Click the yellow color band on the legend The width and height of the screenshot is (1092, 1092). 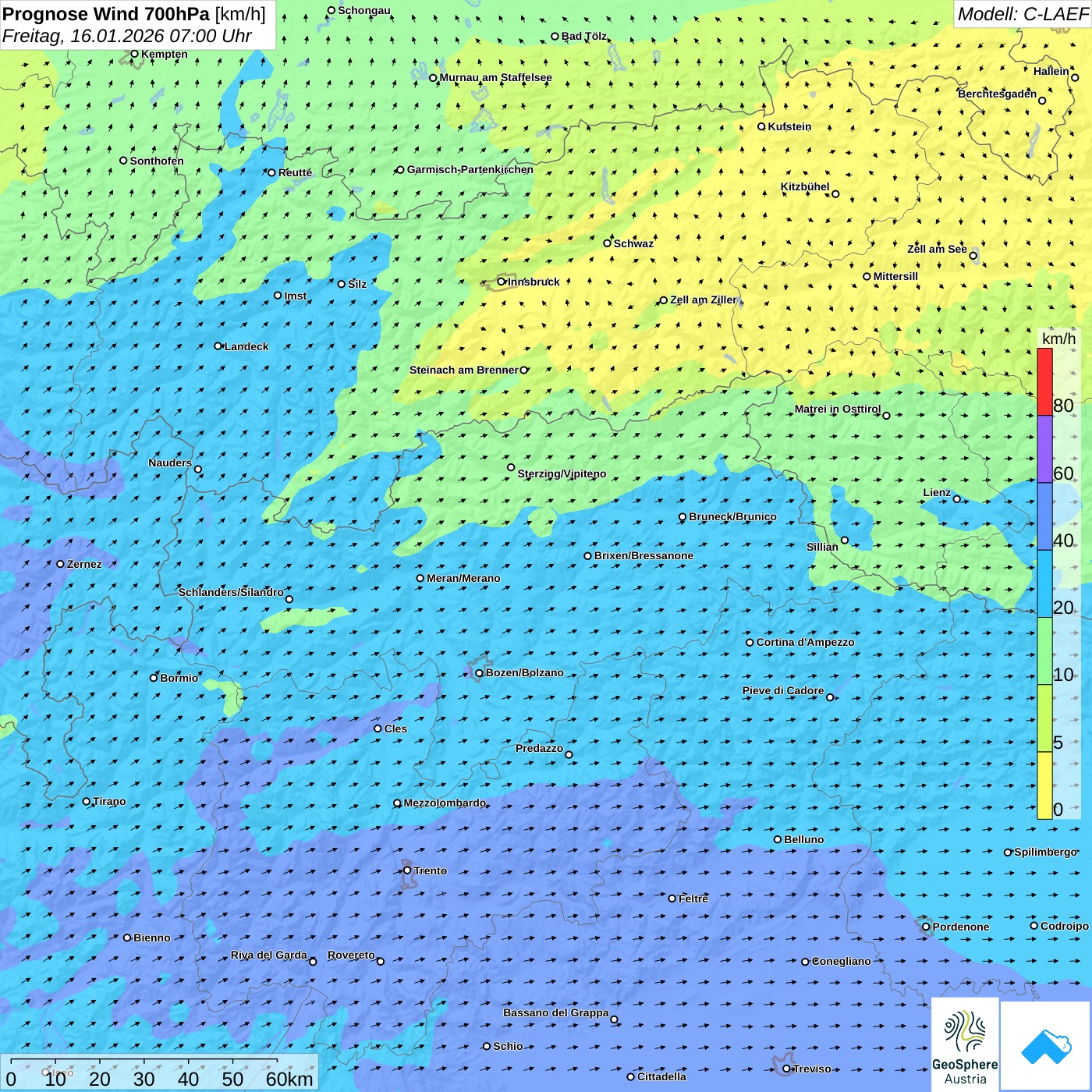tap(1044, 785)
